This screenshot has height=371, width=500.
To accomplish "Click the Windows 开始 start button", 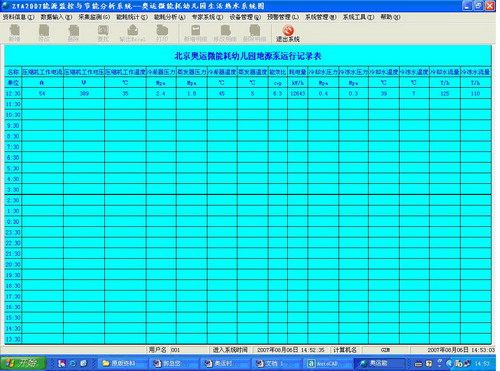I will point(23,363).
